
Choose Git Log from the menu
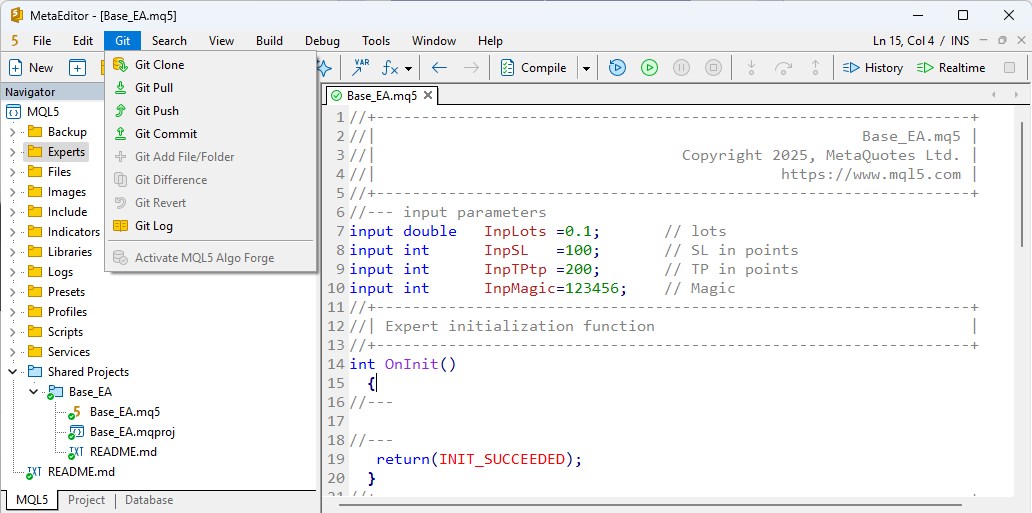(x=211, y=226)
